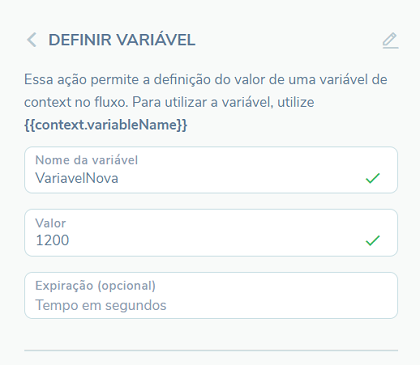Place cursor in the VariavelNova text
The height and width of the screenshot is (365, 420).
[77, 178]
